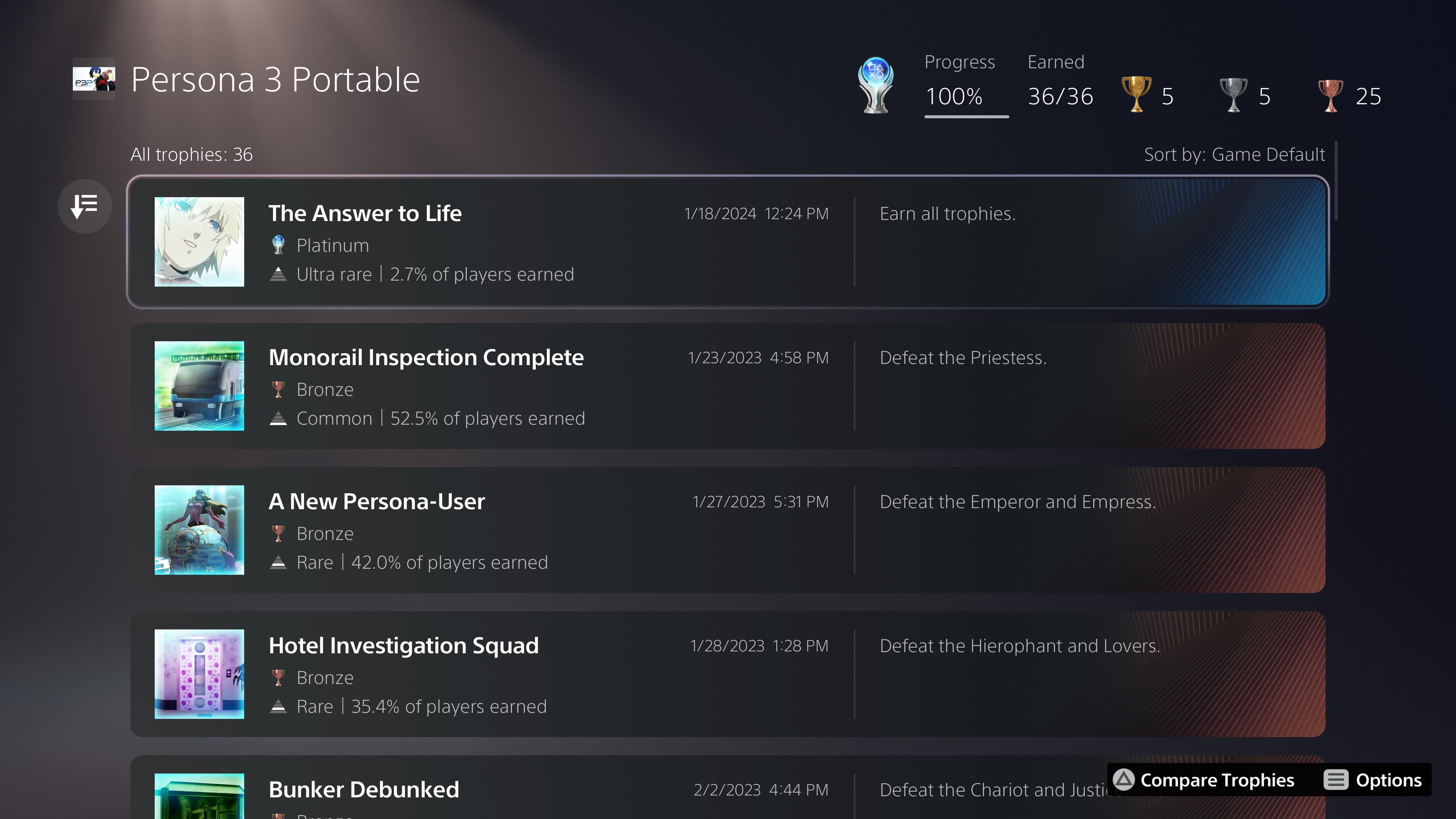This screenshot has height=819, width=1456.
Task: Click the Monorail Inspection Complete thumbnail
Action: (x=199, y=386)
